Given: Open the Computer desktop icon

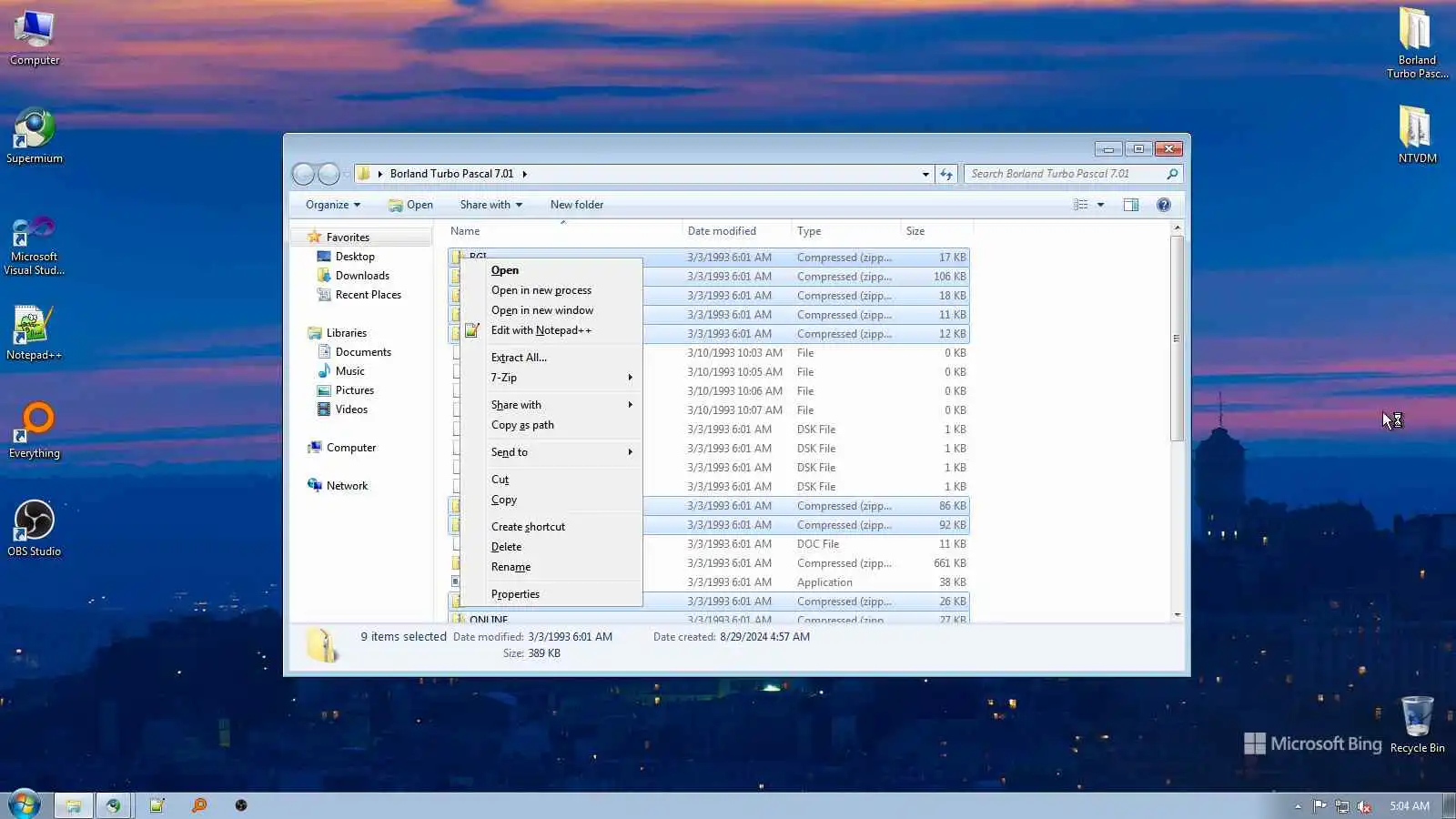Looking at the screenshot, I should click(x=35, y=38).
